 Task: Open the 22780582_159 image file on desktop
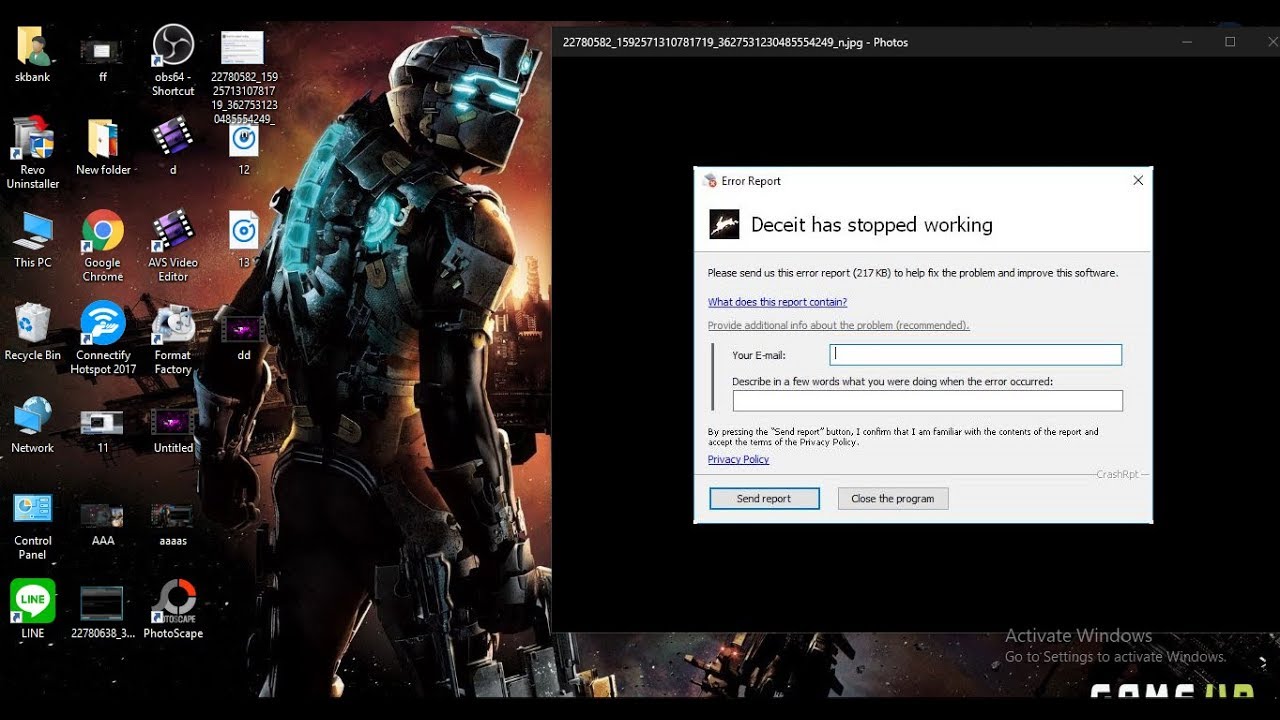click(243, 49)
